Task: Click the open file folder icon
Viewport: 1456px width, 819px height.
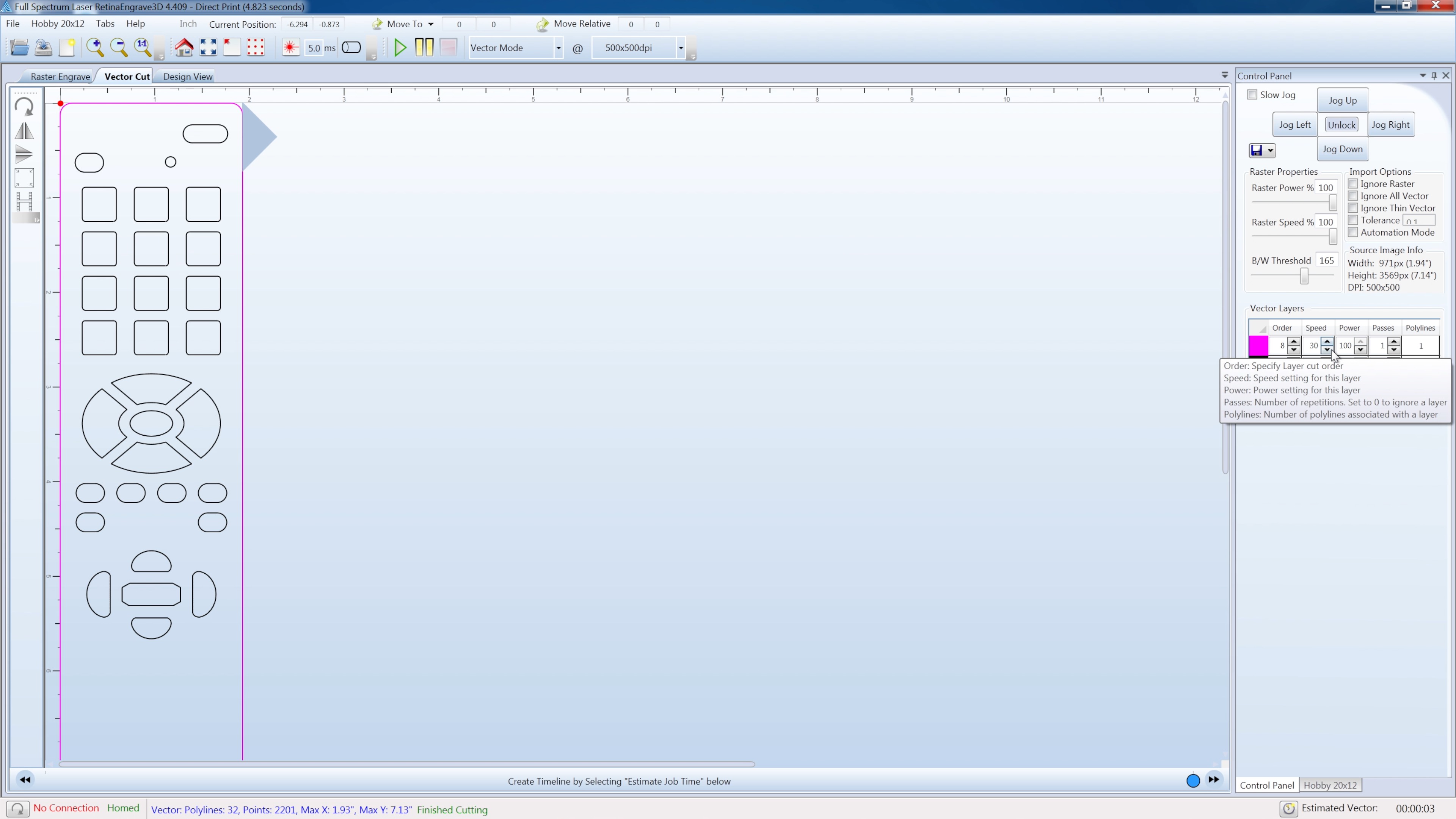Action: (19, 47)
